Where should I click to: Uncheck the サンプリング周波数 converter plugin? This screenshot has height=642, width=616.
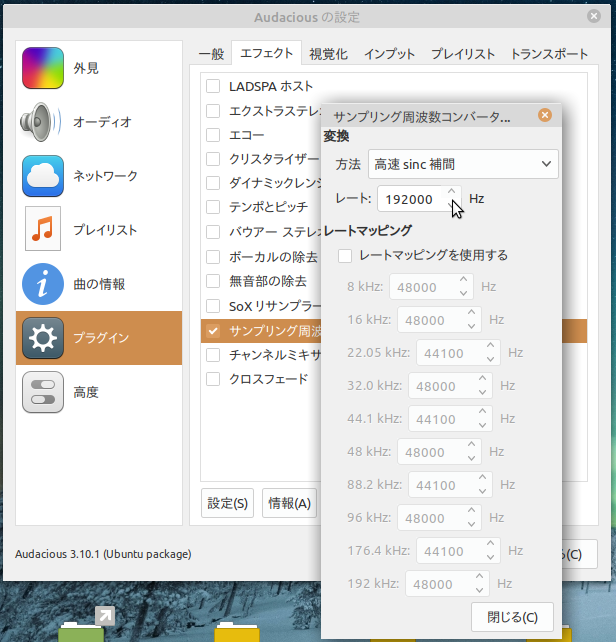point(213,331)
